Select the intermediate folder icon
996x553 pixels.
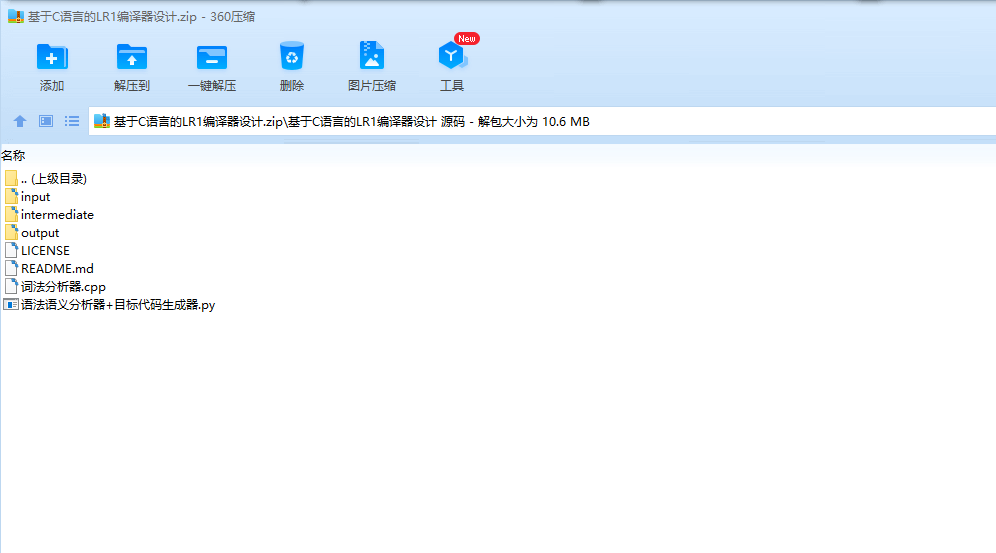[11, 214]
